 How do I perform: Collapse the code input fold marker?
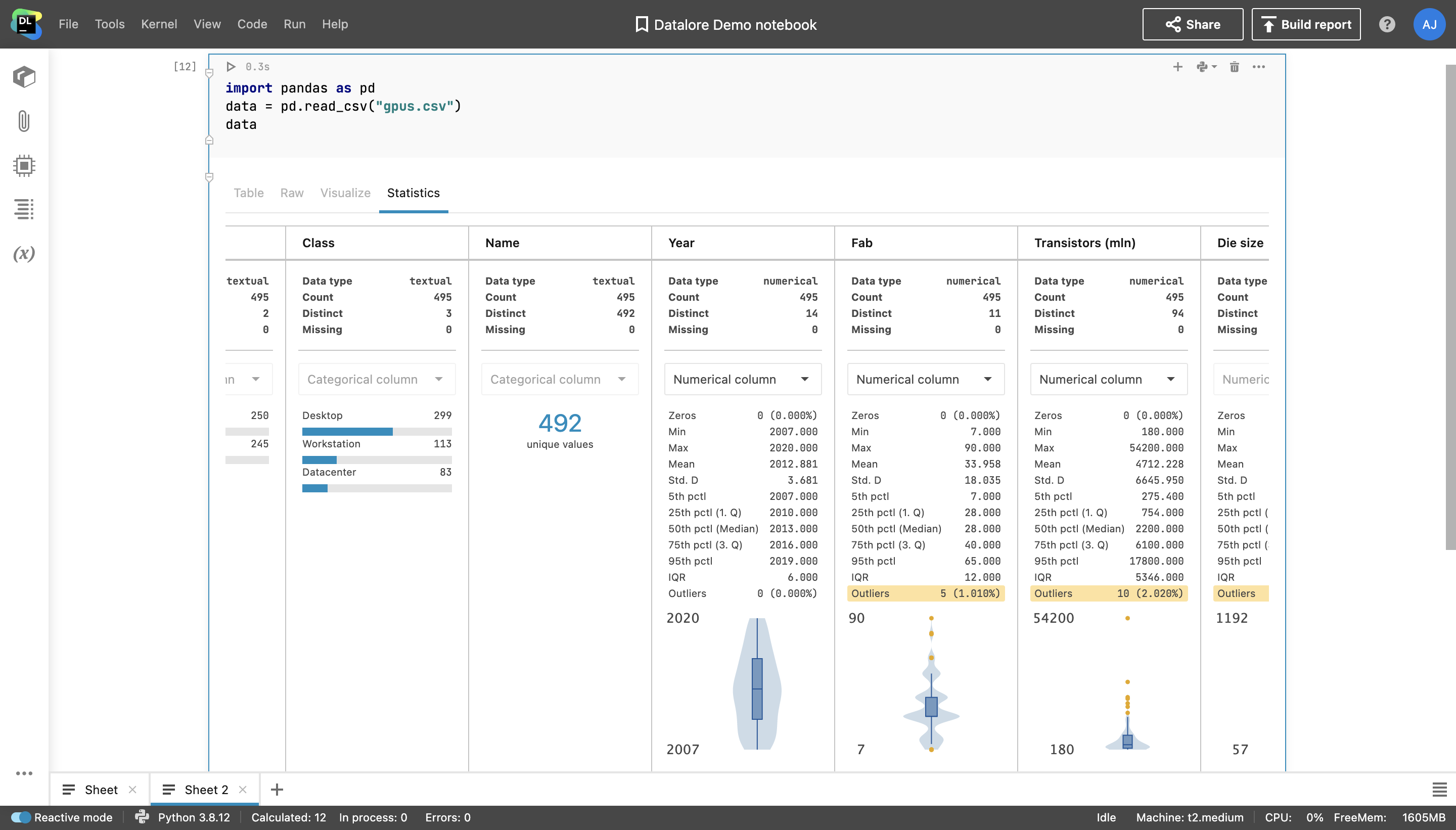(209, 73)
